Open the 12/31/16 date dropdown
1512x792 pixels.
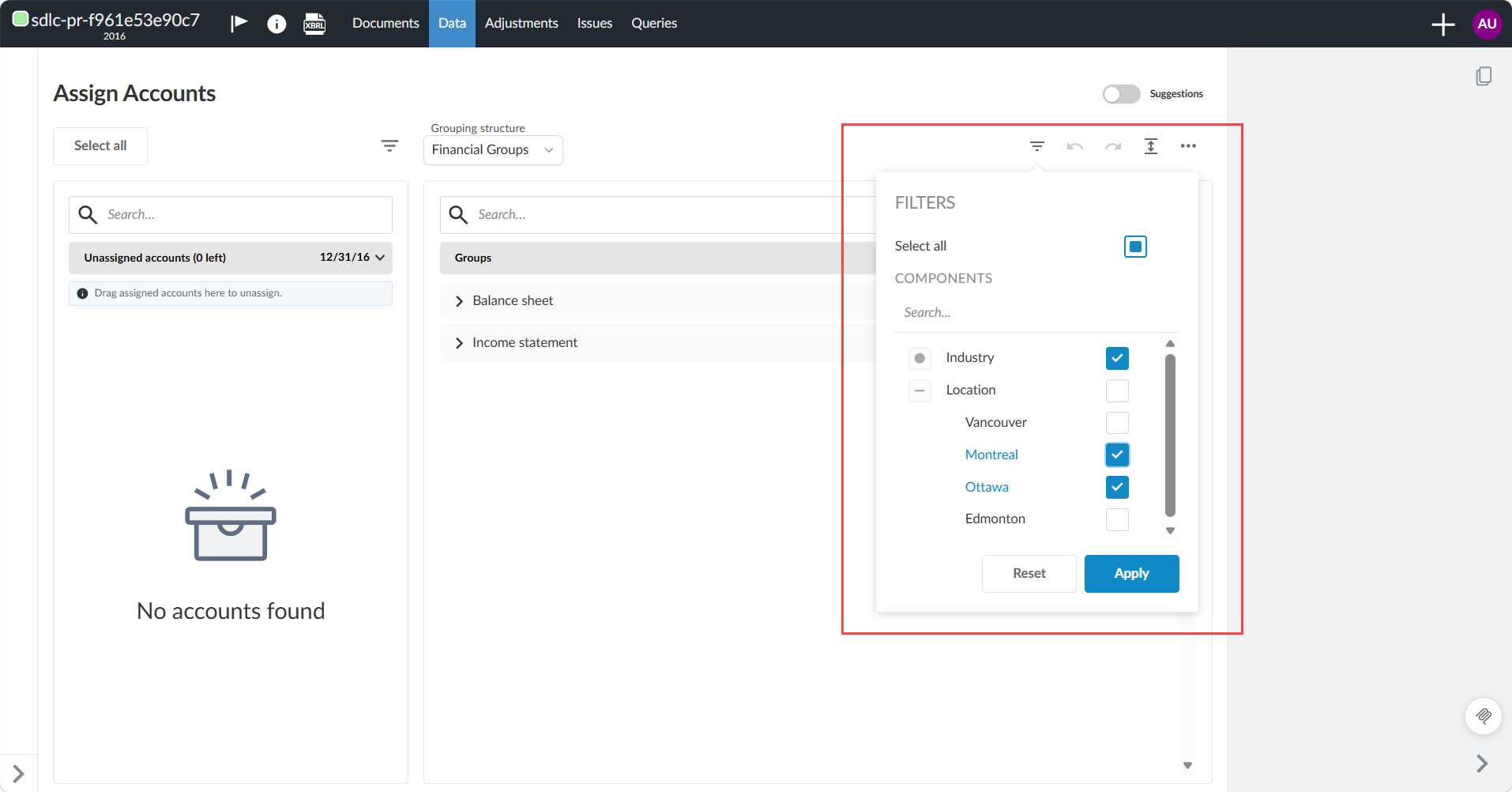(x=352, y=258)
